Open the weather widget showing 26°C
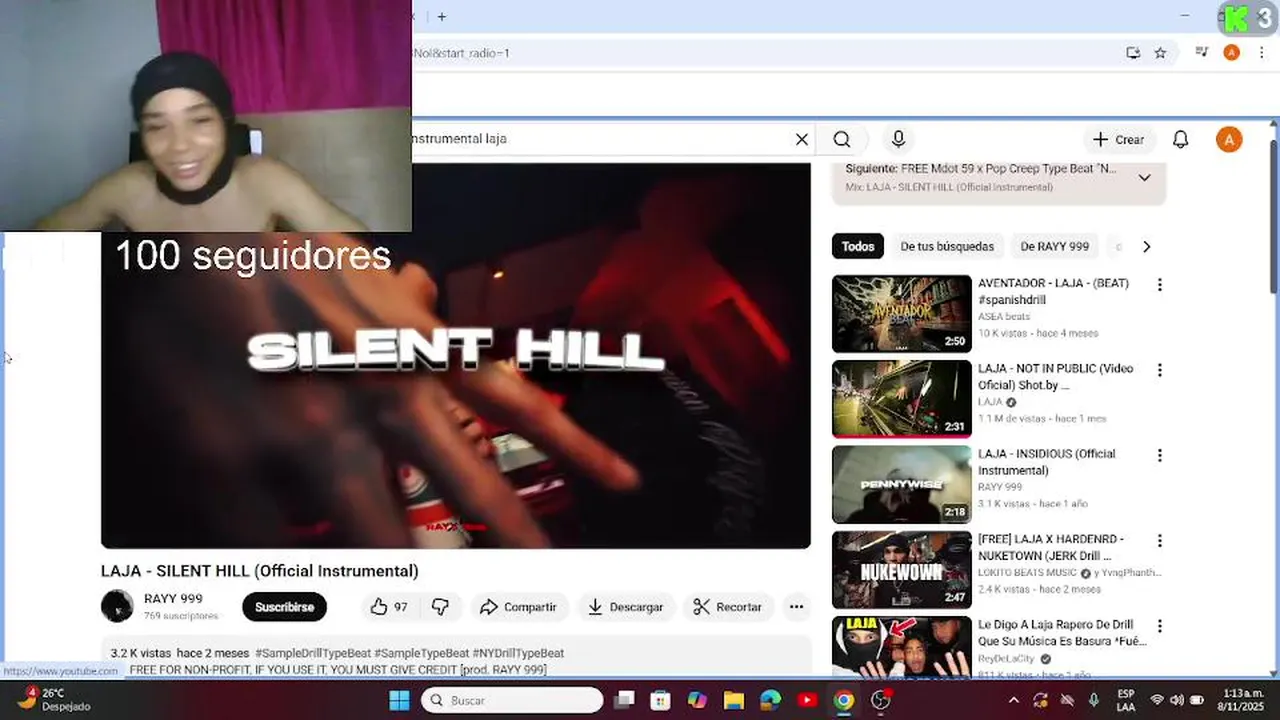1280x720 pixels. 55,699
